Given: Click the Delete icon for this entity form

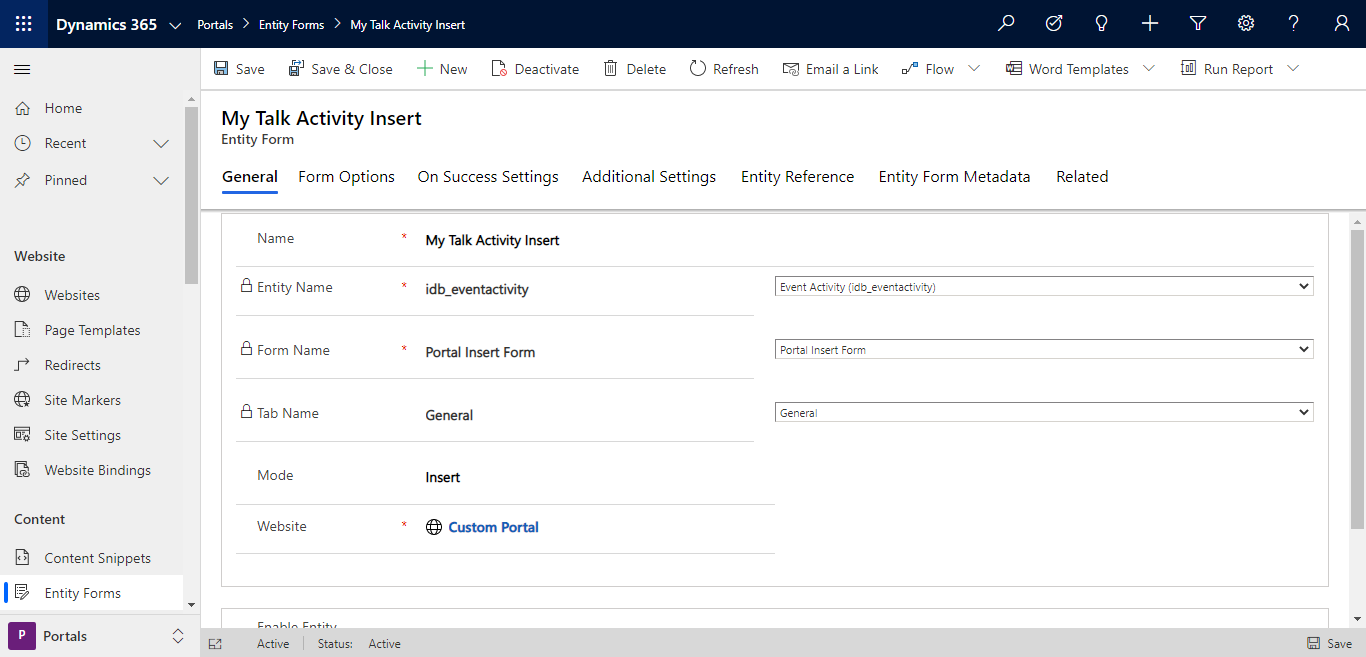Looking at the screenshot, I should coord(610,68).
